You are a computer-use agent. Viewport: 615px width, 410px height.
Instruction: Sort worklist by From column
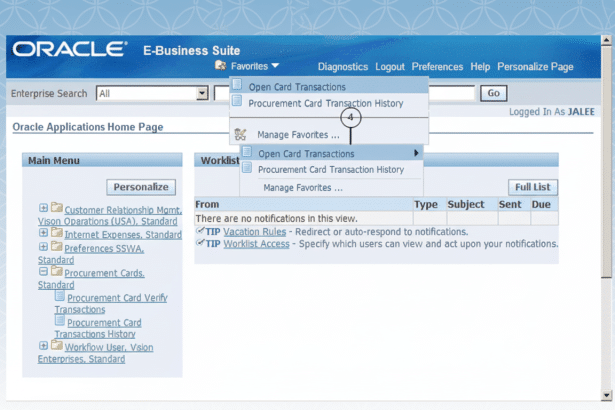tap(207, 204)
